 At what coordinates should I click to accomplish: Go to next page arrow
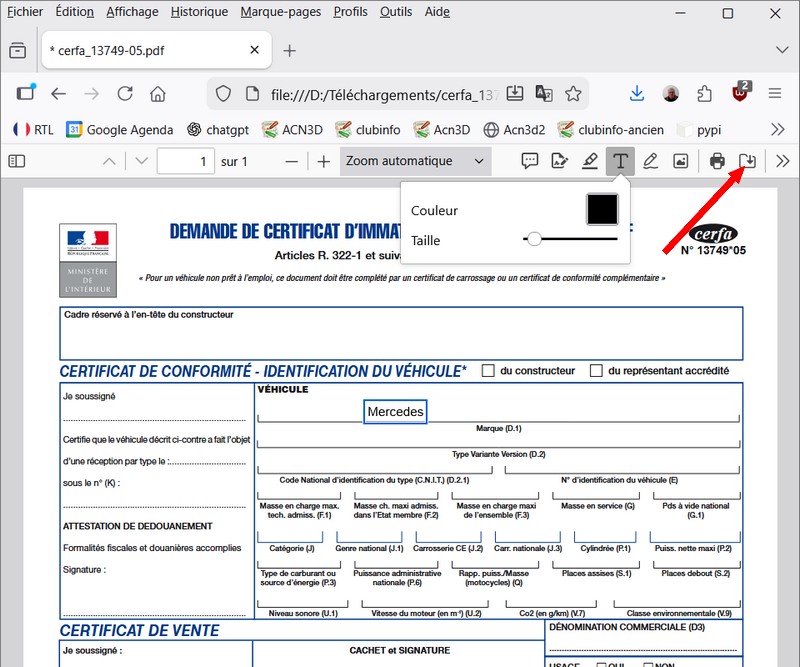click(x=141, y=161)
